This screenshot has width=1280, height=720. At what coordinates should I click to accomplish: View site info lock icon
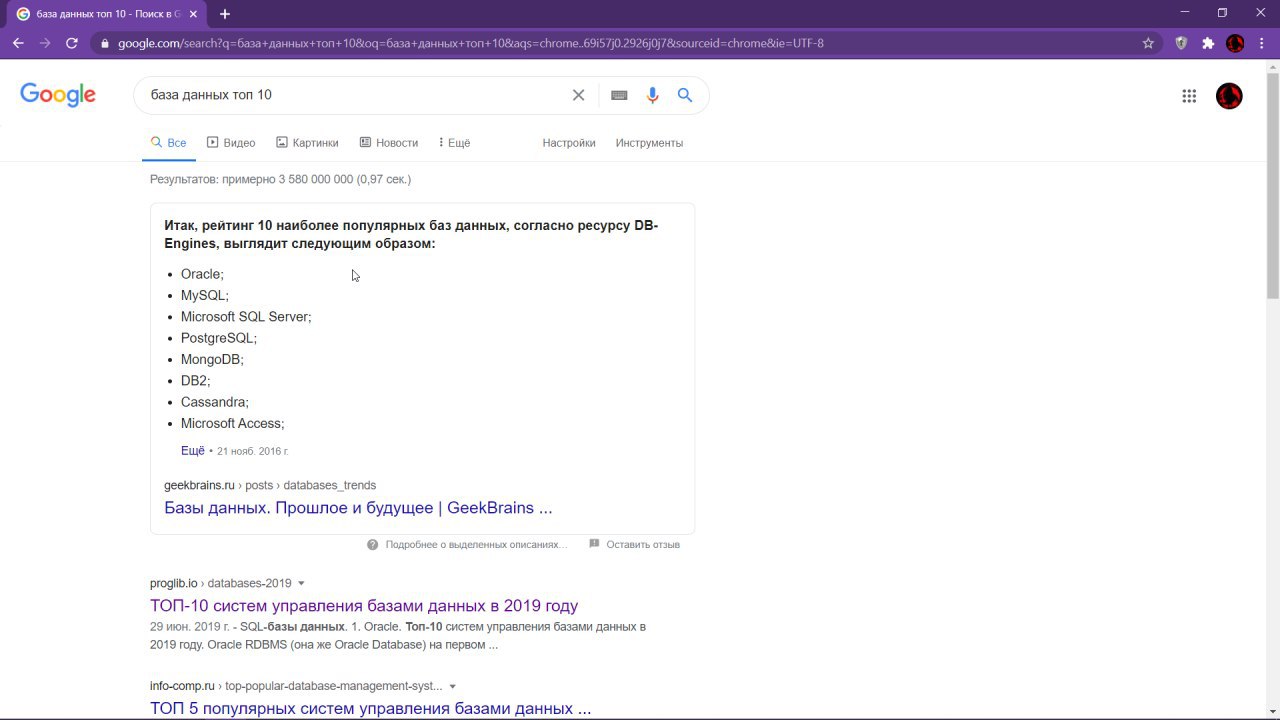click(x=104, y=43)
